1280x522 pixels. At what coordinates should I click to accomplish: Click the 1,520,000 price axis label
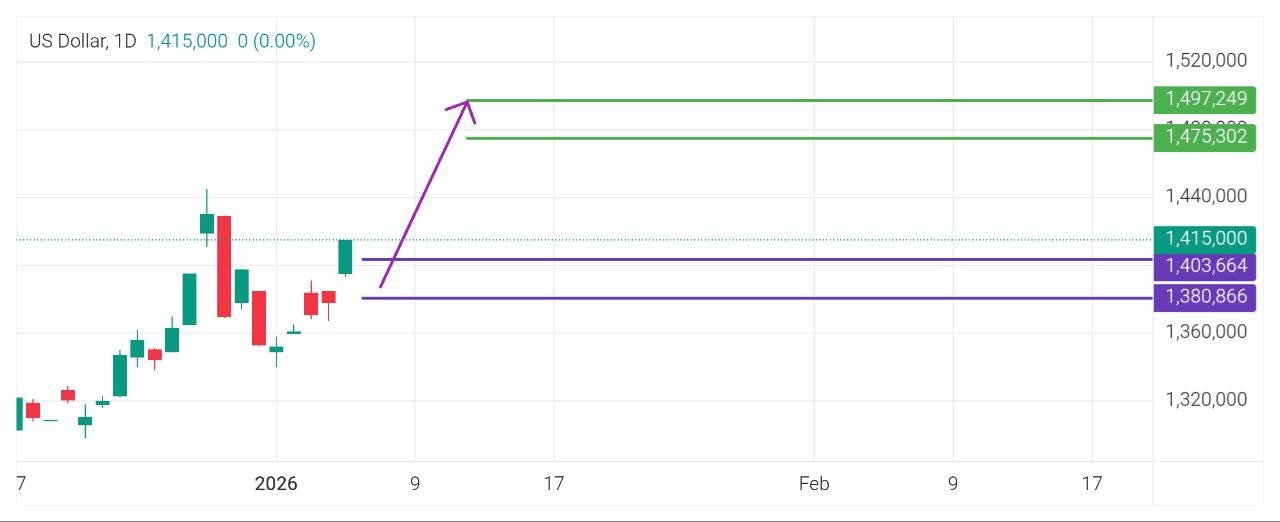(x=1206, y=61)
